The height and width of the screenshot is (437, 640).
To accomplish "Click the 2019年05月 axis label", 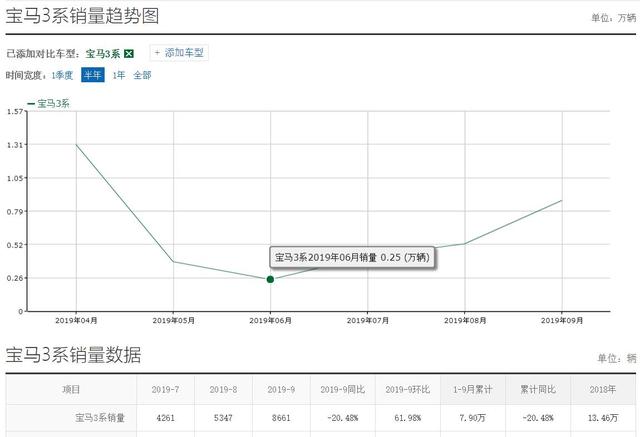I will 173,321.
